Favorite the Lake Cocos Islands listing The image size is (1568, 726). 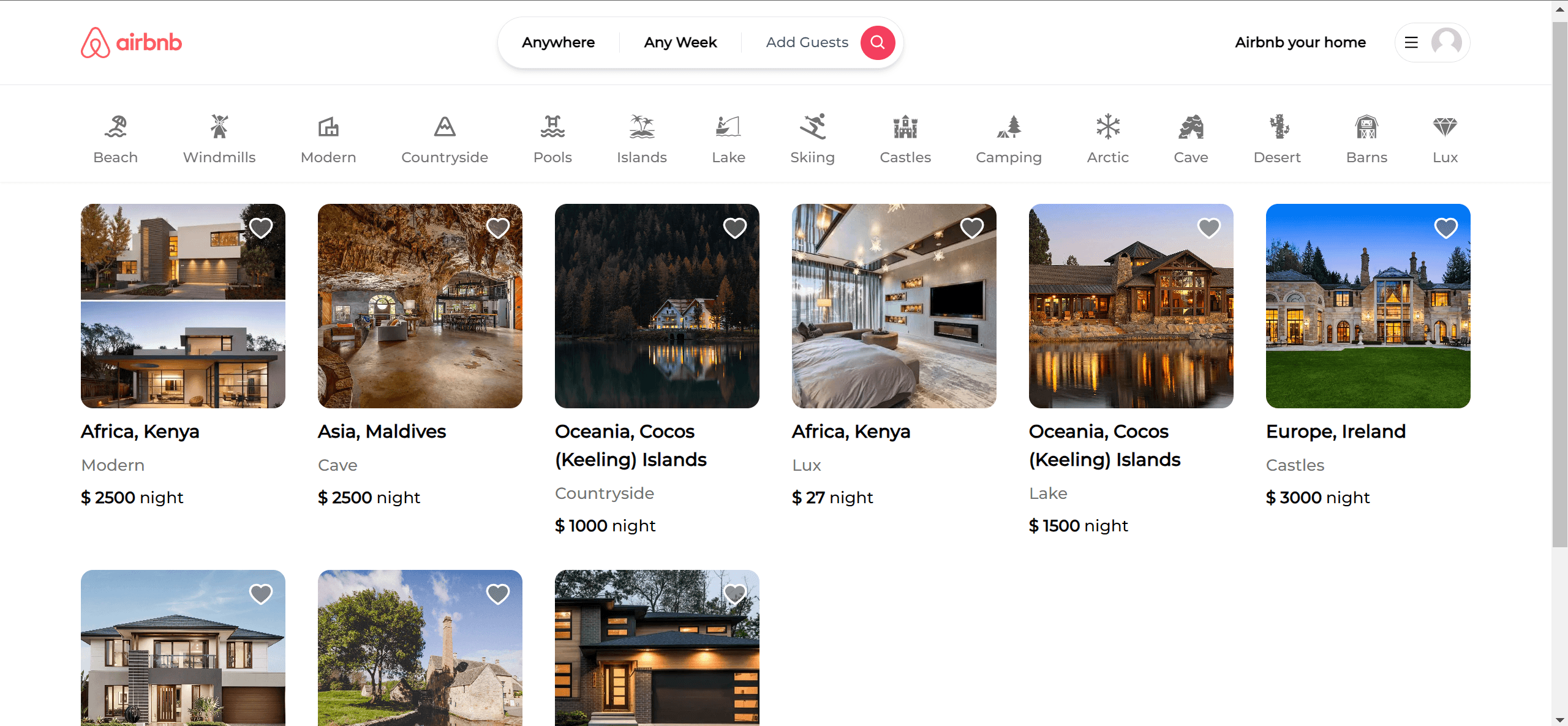click(1209, 228)
